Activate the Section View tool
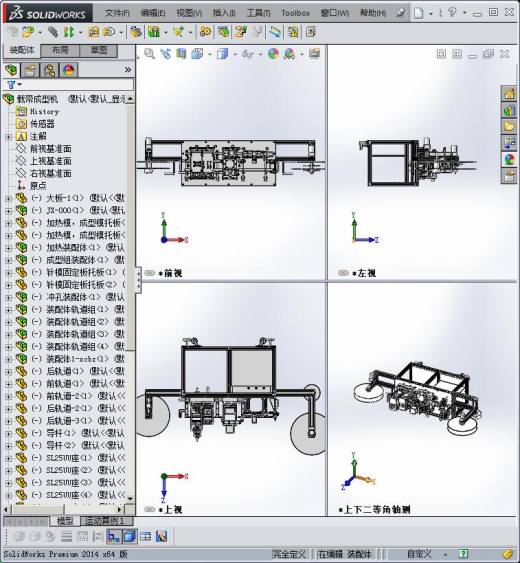 coord(181,54)
